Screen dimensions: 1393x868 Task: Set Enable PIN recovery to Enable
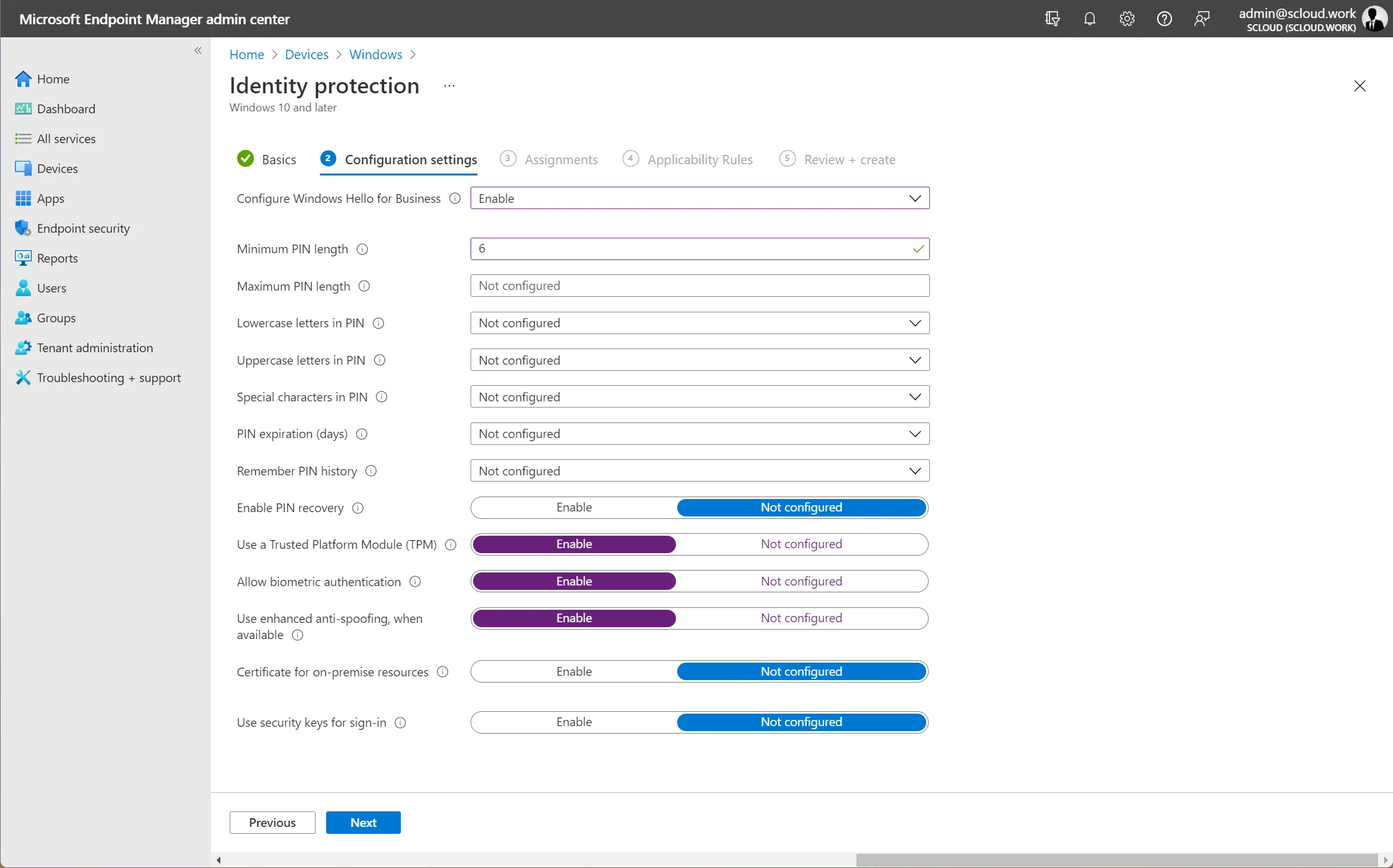click(574, 508)
